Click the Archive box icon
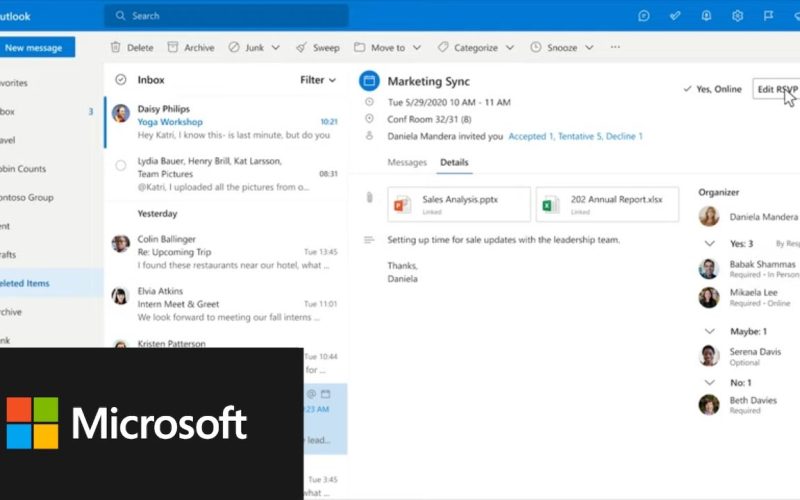 pos(173,47)
